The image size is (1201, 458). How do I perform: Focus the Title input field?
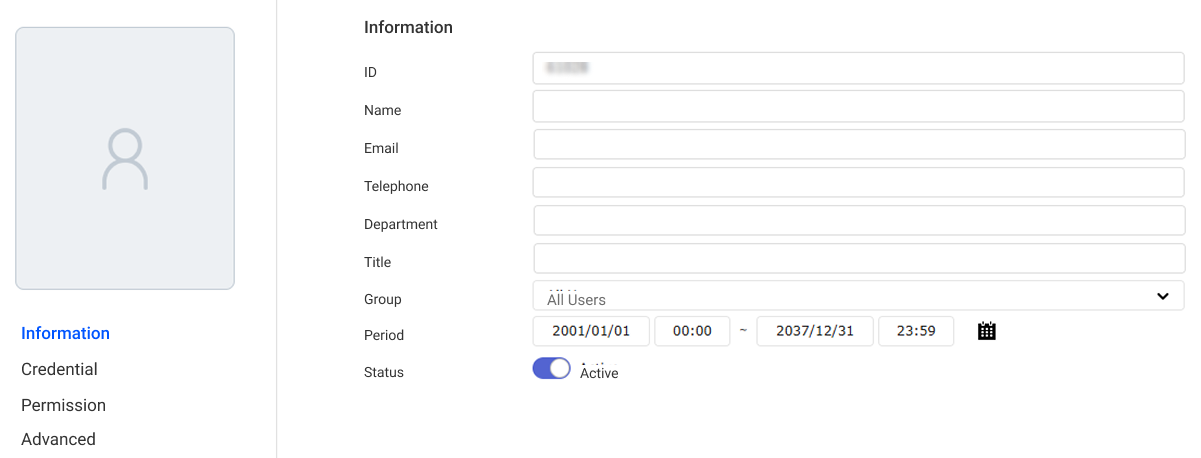click(x=858, y=258)
